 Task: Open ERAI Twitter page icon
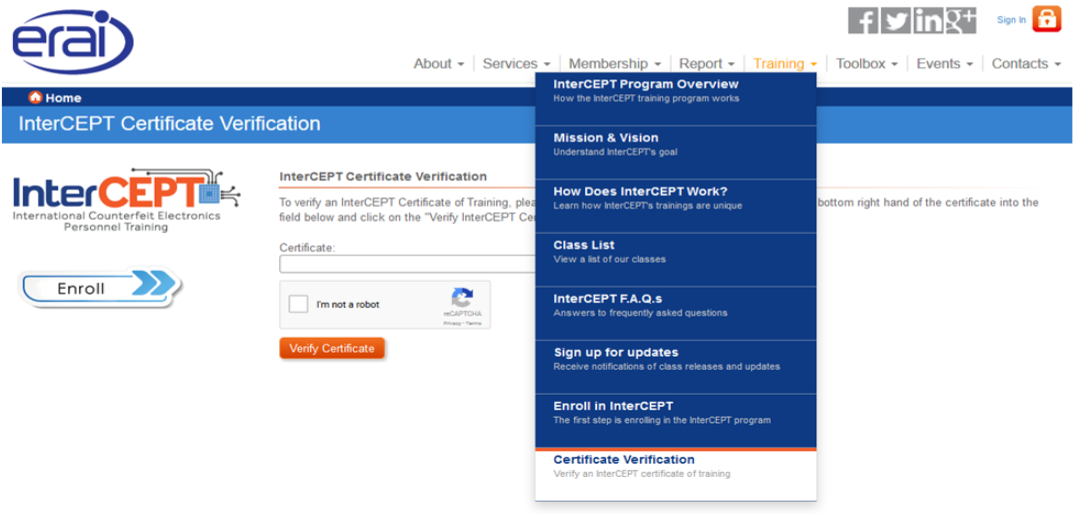(x=895, y=21)
